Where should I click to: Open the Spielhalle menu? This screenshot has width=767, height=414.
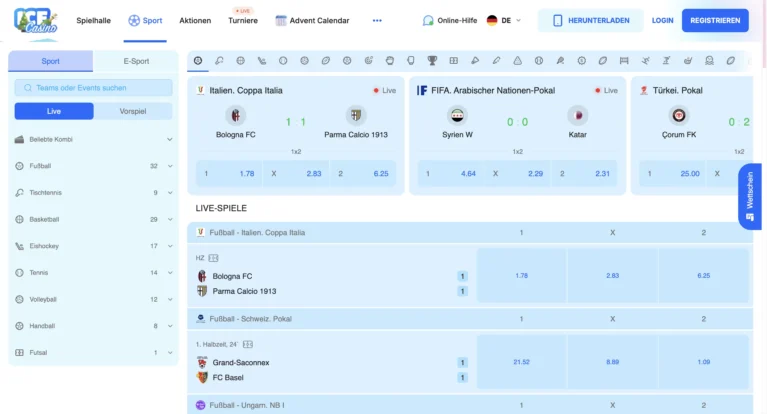[x=93, y=21]
